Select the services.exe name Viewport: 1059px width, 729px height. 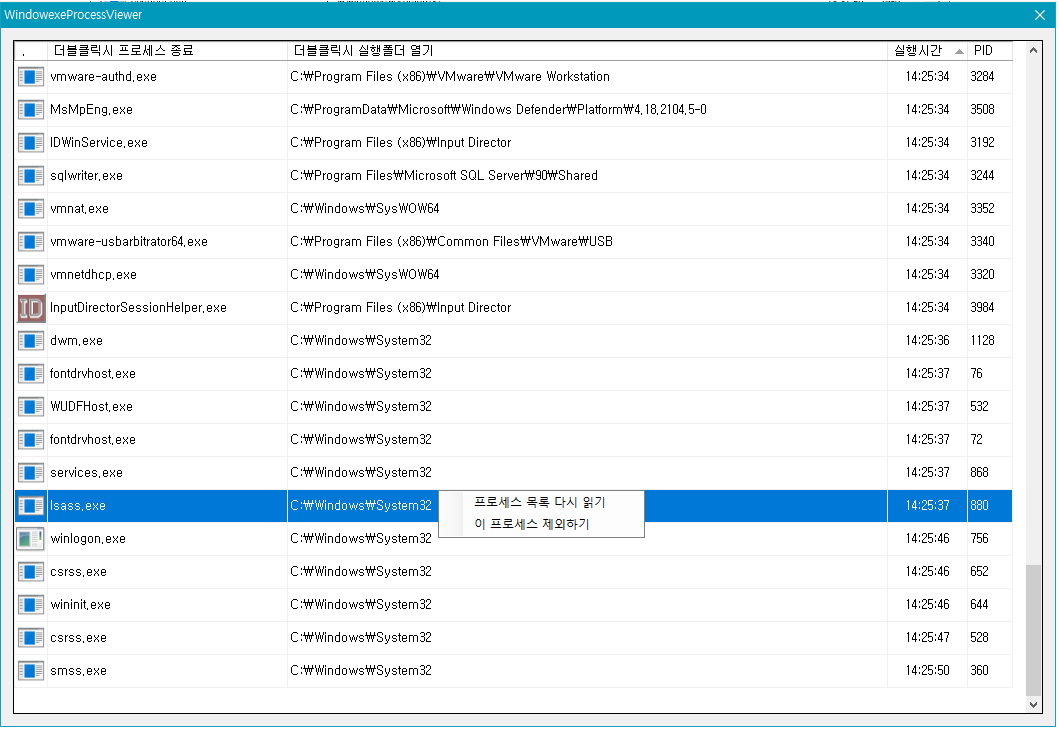(86, 473)
